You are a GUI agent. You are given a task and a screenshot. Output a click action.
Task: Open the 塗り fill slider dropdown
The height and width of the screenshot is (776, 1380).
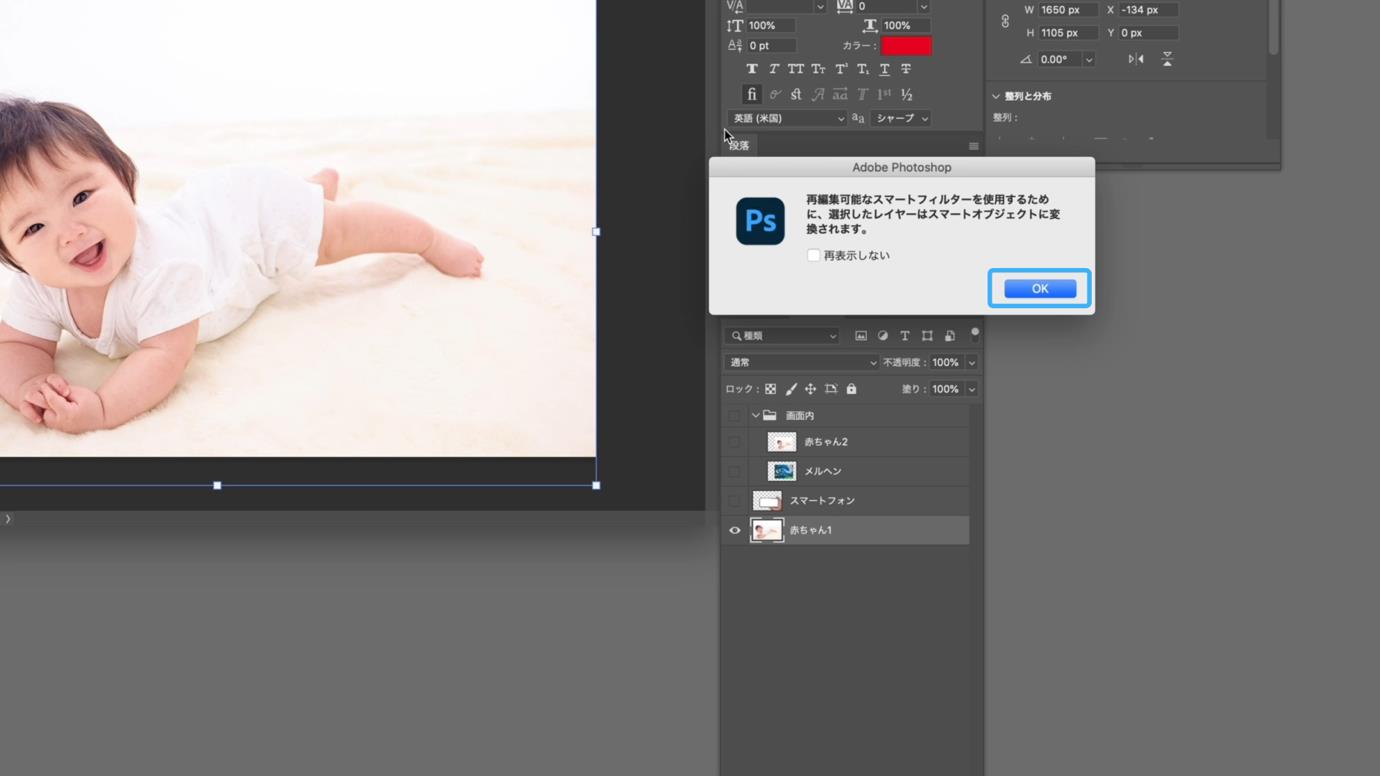971,389
